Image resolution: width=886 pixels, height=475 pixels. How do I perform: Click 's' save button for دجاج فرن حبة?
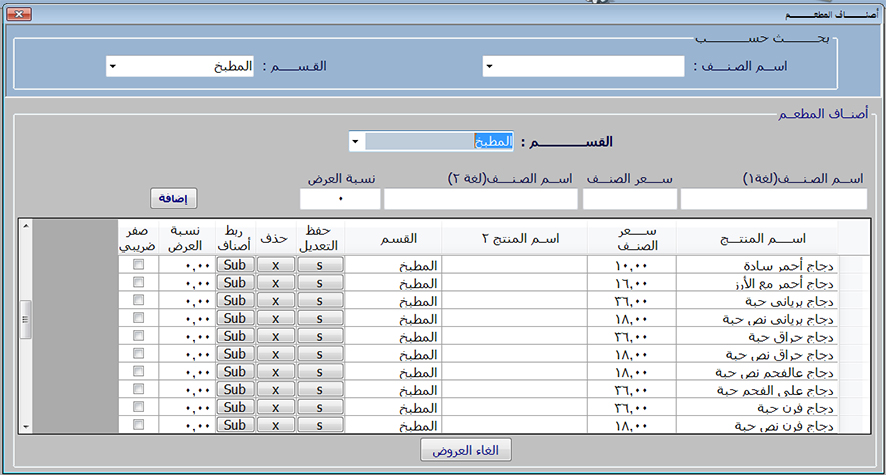pyautogui.click(x=319, y=408)
